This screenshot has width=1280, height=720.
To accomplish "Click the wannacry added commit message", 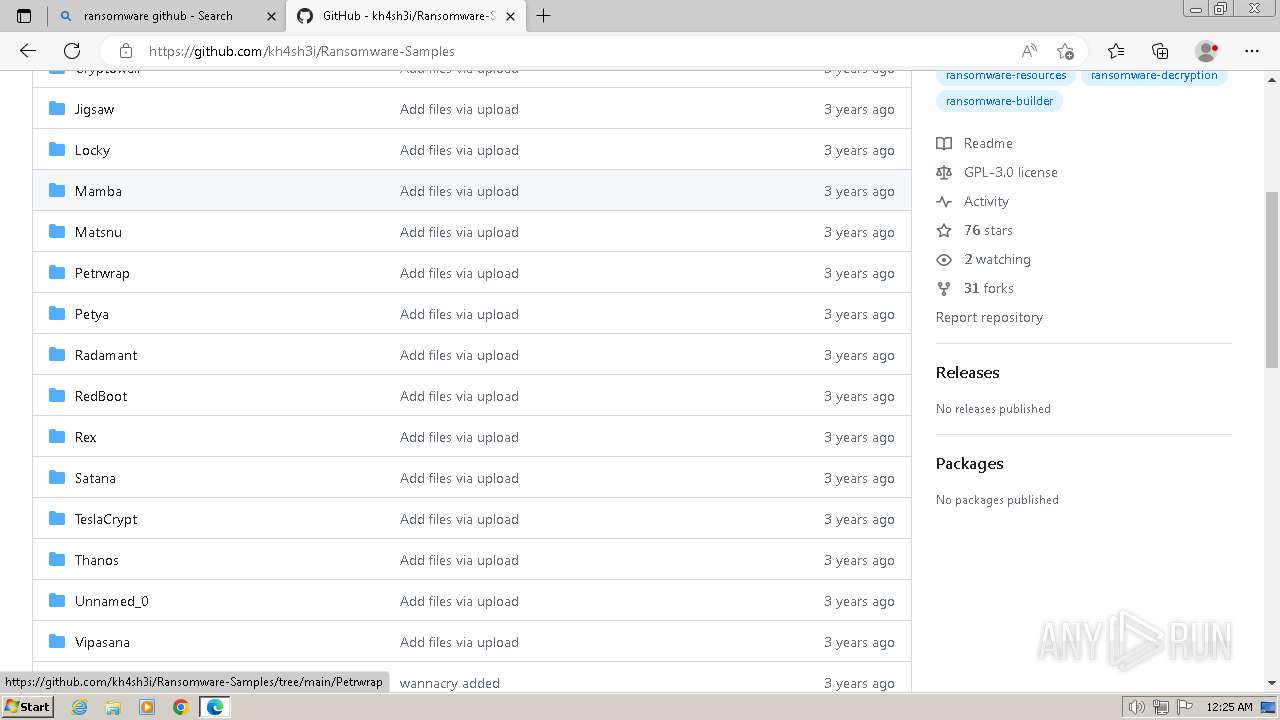I will point(450,683).
